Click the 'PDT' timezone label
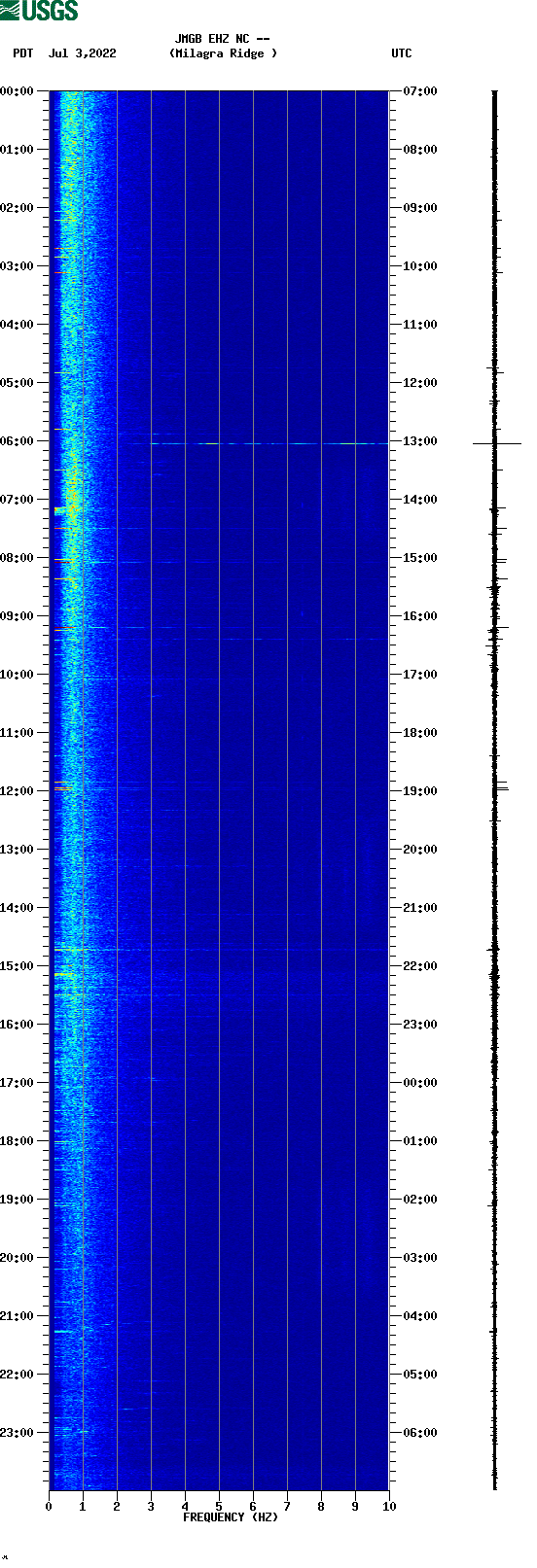 [23, 53]
